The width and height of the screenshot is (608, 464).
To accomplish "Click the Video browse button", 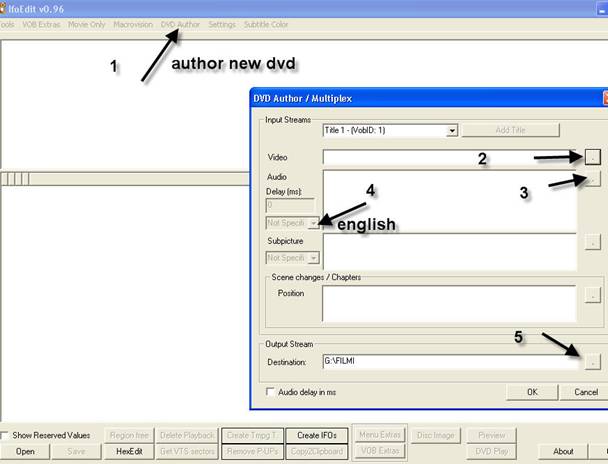I will [x=593, y=157].
